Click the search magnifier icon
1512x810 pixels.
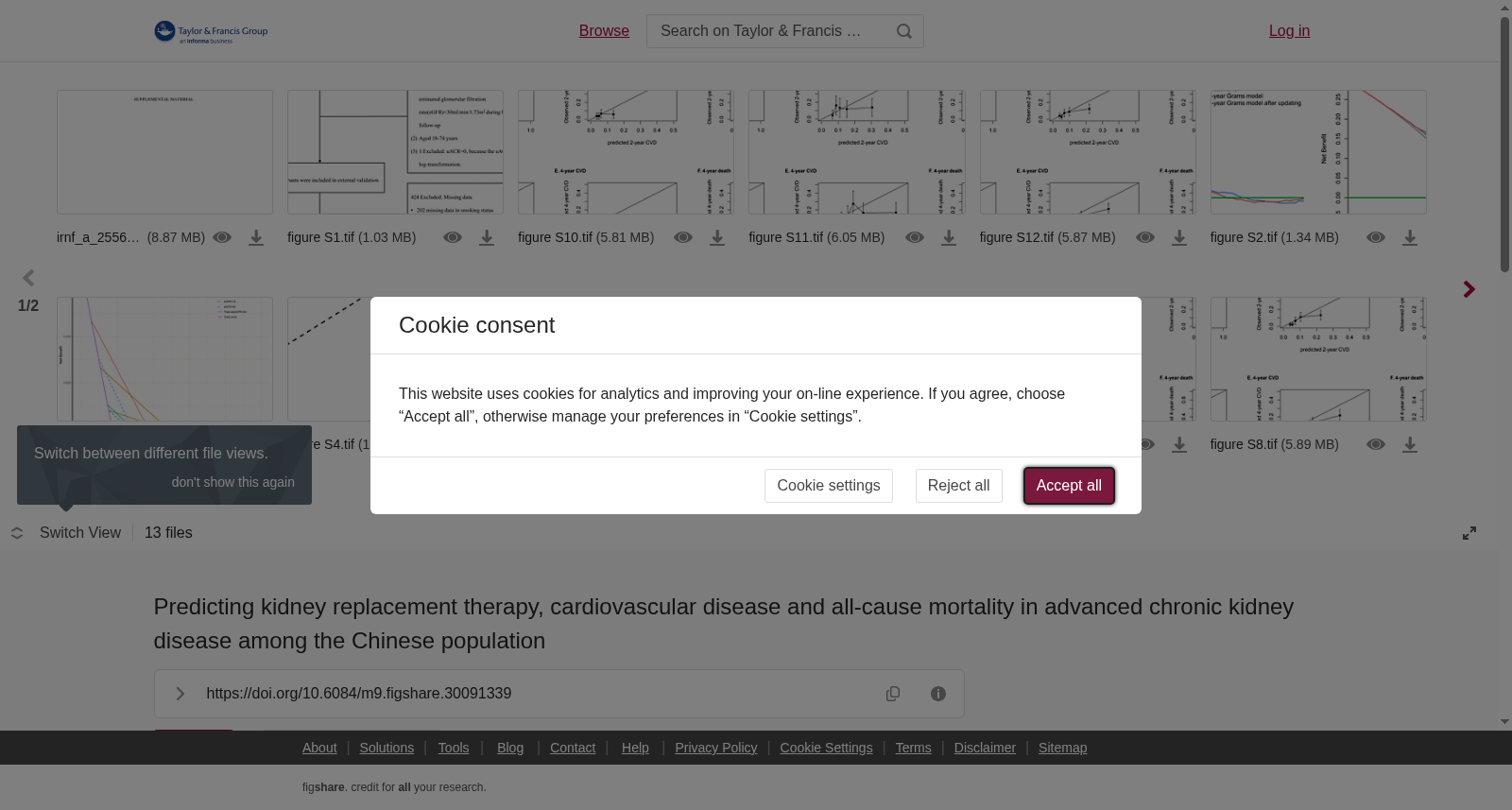point(904,31)
